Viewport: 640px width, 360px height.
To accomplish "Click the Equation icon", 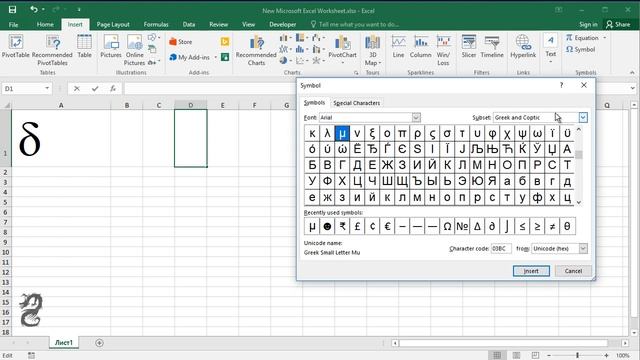I will tap(569, 38).
